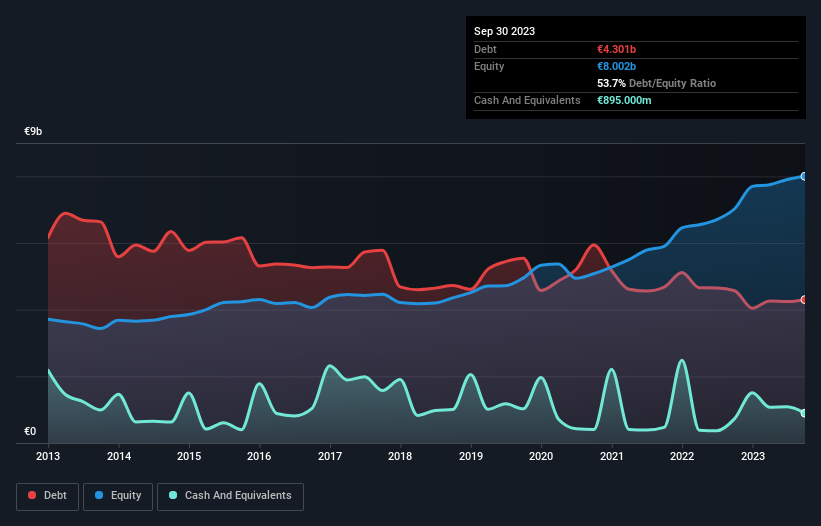Click the 2013 x-axis label

pyautogui.click(x=48, y=456)
